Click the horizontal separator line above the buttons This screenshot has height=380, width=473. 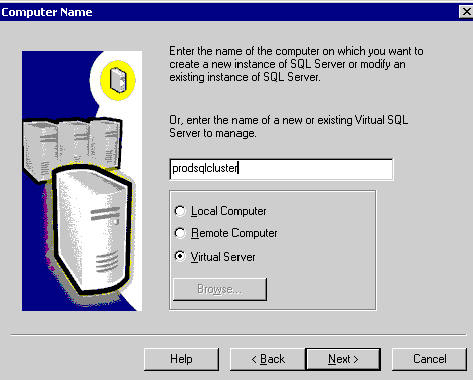[x=239, y=335]
